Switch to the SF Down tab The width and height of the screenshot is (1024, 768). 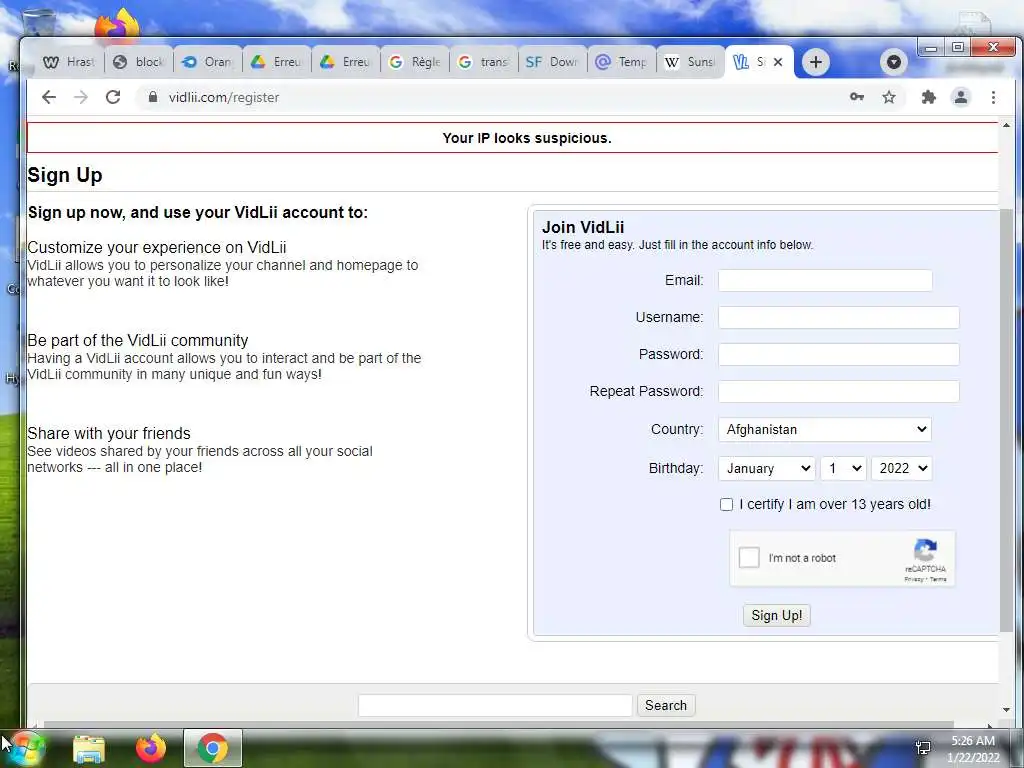click(553, 62)
